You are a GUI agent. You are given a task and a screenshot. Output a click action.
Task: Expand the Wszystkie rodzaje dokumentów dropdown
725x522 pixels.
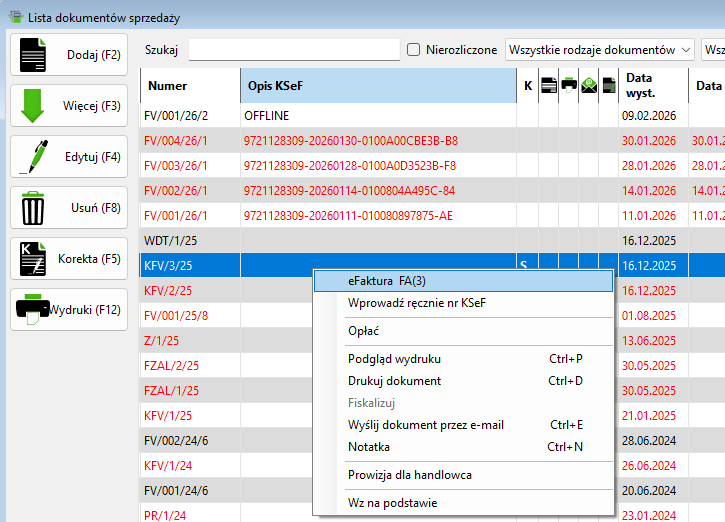(600, 49)
